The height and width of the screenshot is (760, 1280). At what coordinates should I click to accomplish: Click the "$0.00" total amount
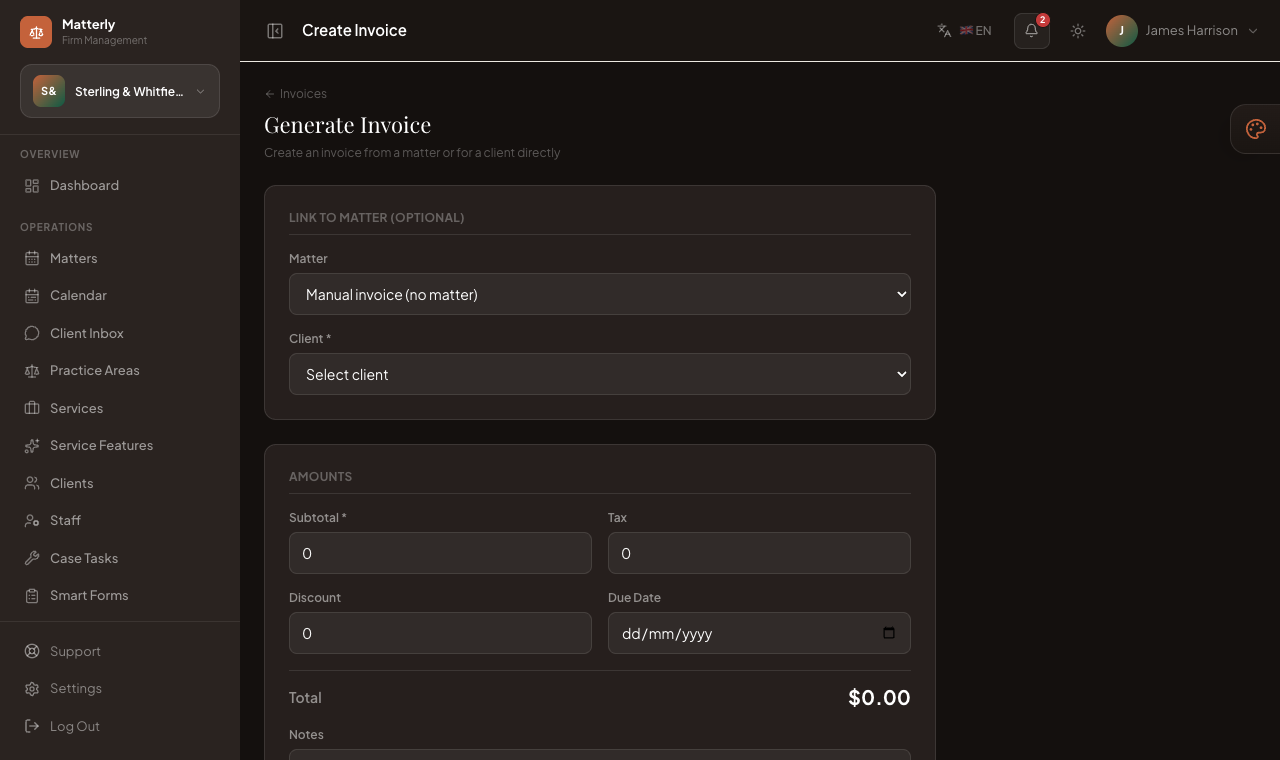(879, 698)
